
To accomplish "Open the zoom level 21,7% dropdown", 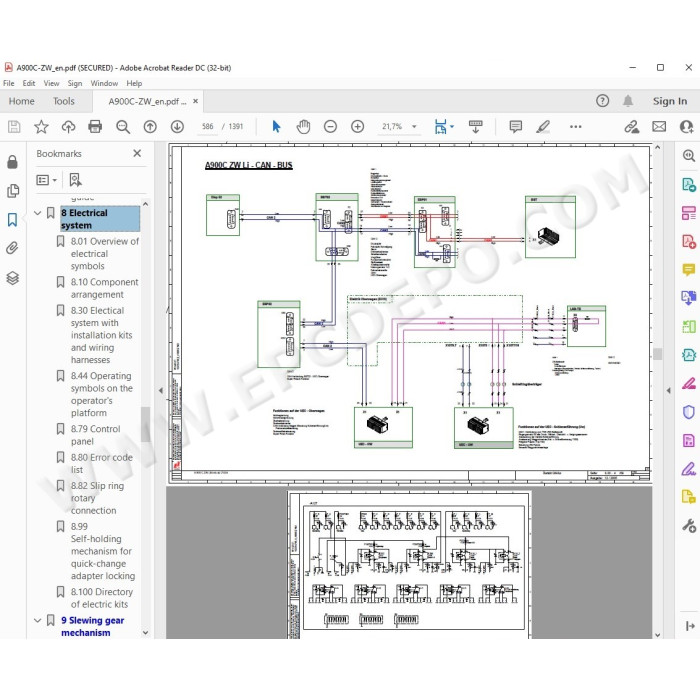I will [x=414, y=127].
